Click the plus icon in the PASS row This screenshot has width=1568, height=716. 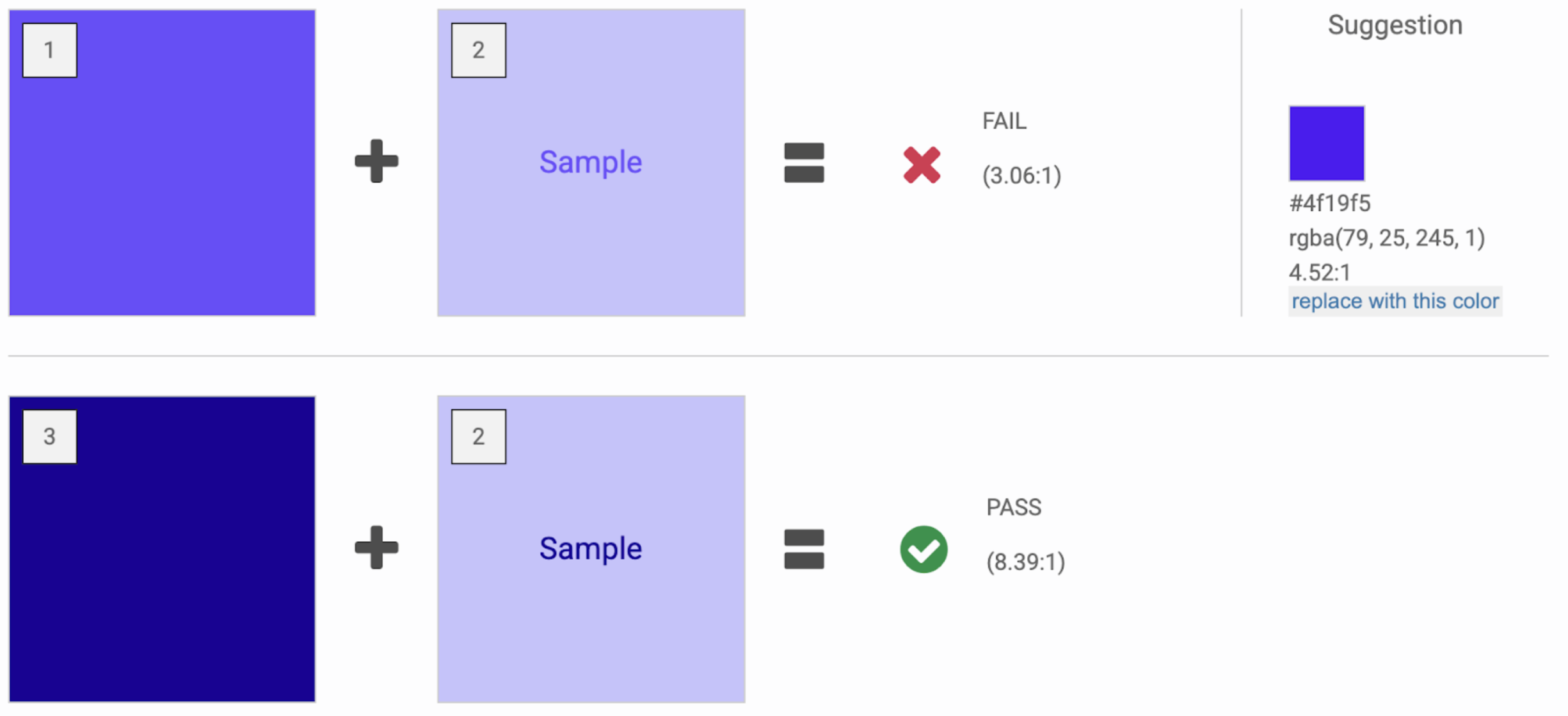[376, 548]
